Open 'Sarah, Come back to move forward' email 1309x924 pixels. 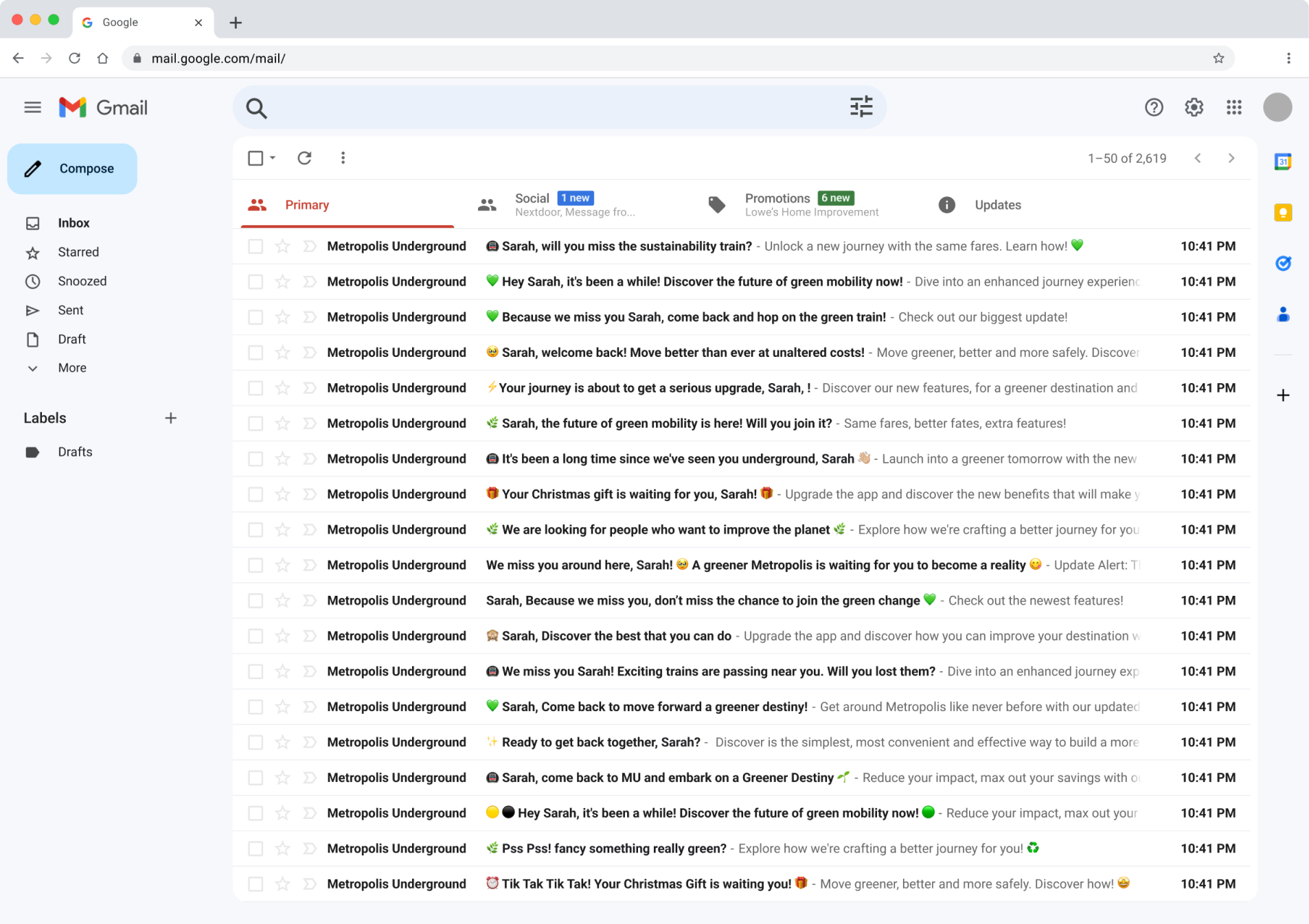coord(742,707)
